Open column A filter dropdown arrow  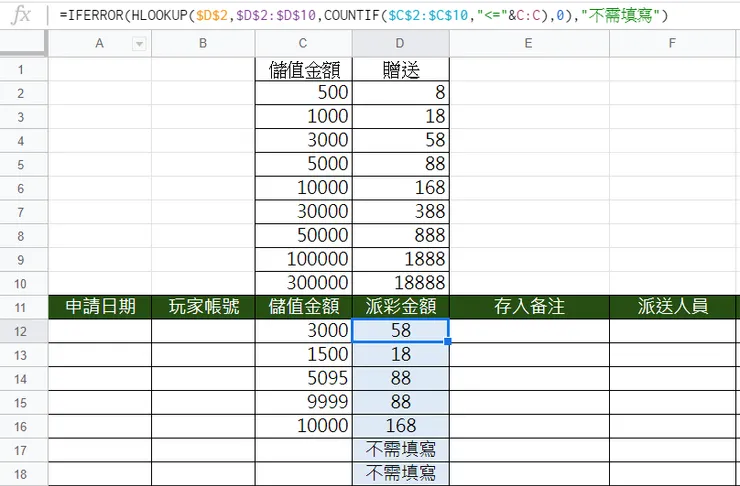point(139,44)
